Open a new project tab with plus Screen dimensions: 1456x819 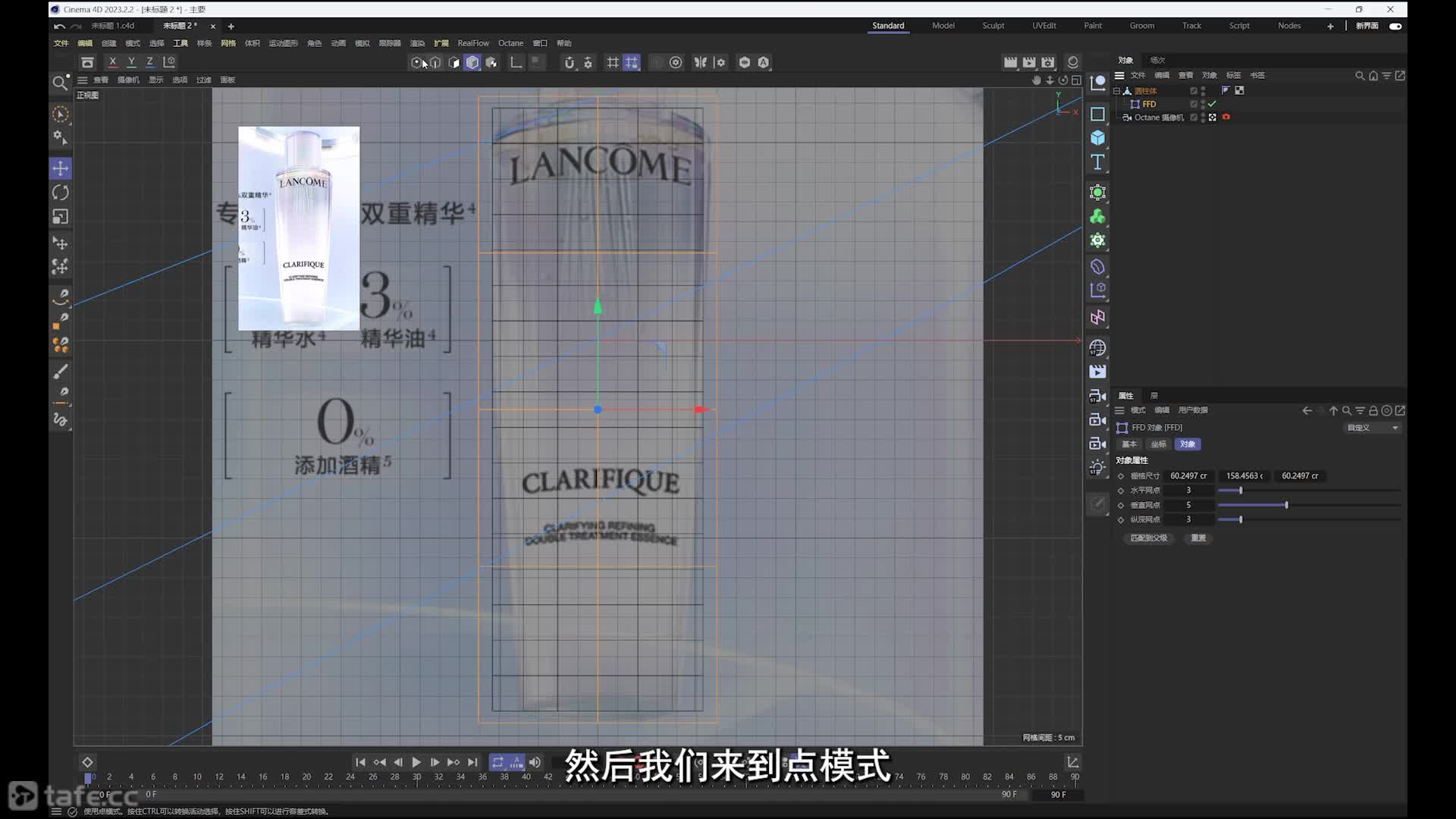coord(231,27)
